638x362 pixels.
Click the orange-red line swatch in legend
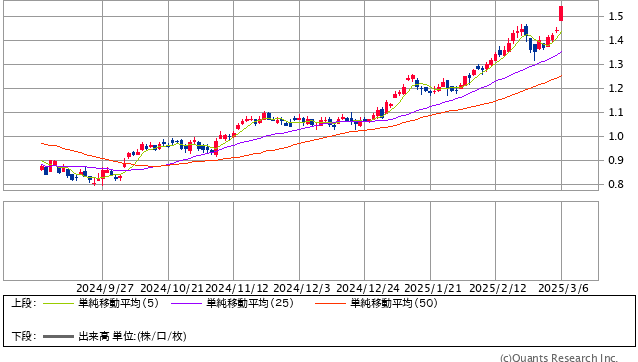click(330, 303)
